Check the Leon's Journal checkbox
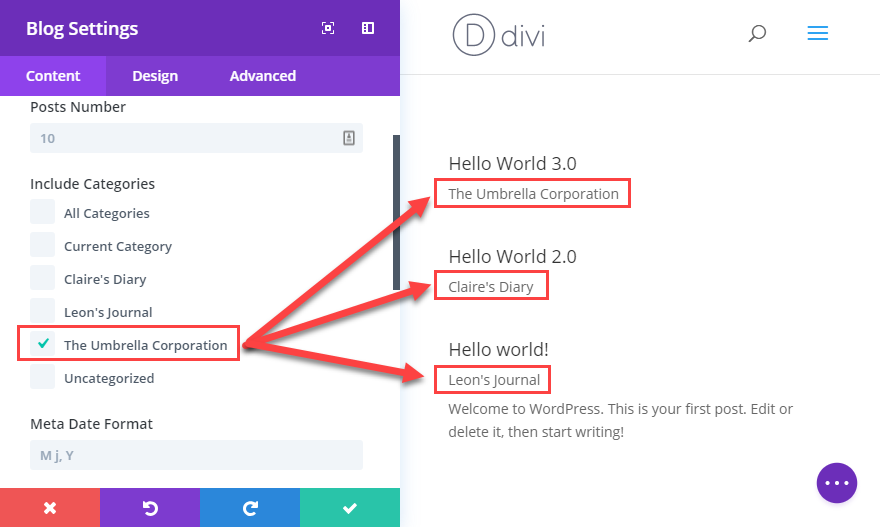Image resolution: width=880 pixels, height=527 pixels. point(43,311)
